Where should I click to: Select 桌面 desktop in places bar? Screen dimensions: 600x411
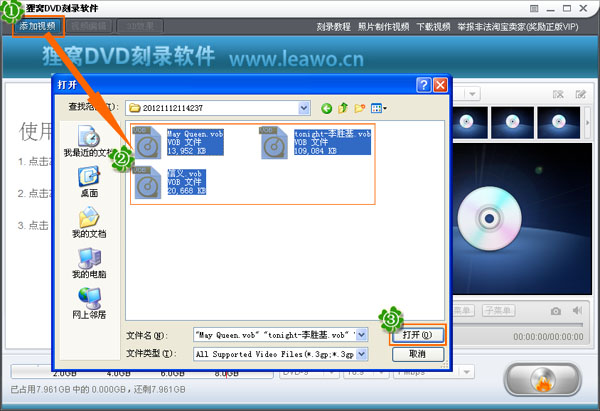click(x=89, y=182)
